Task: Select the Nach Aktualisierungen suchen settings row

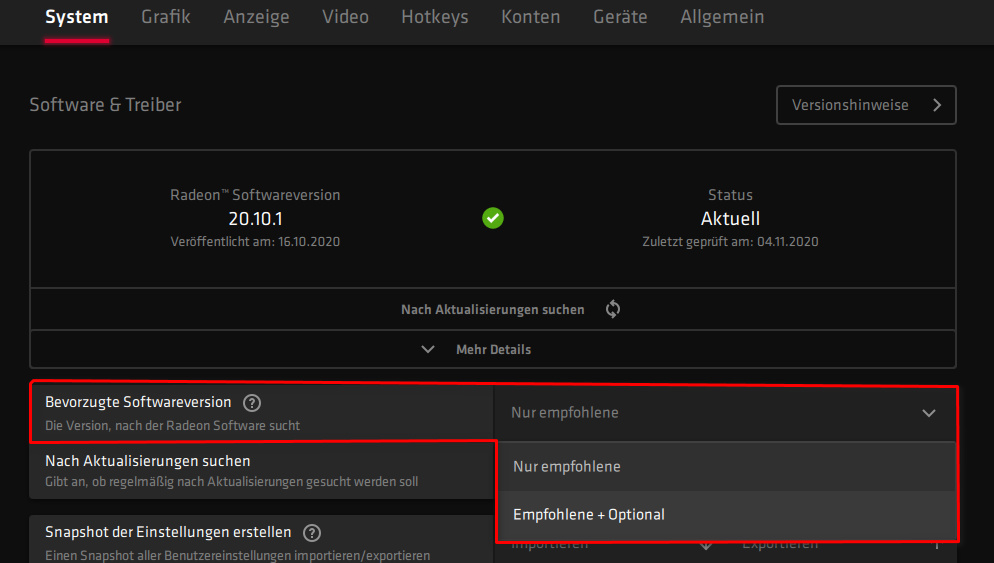Action: coord(262,471)
